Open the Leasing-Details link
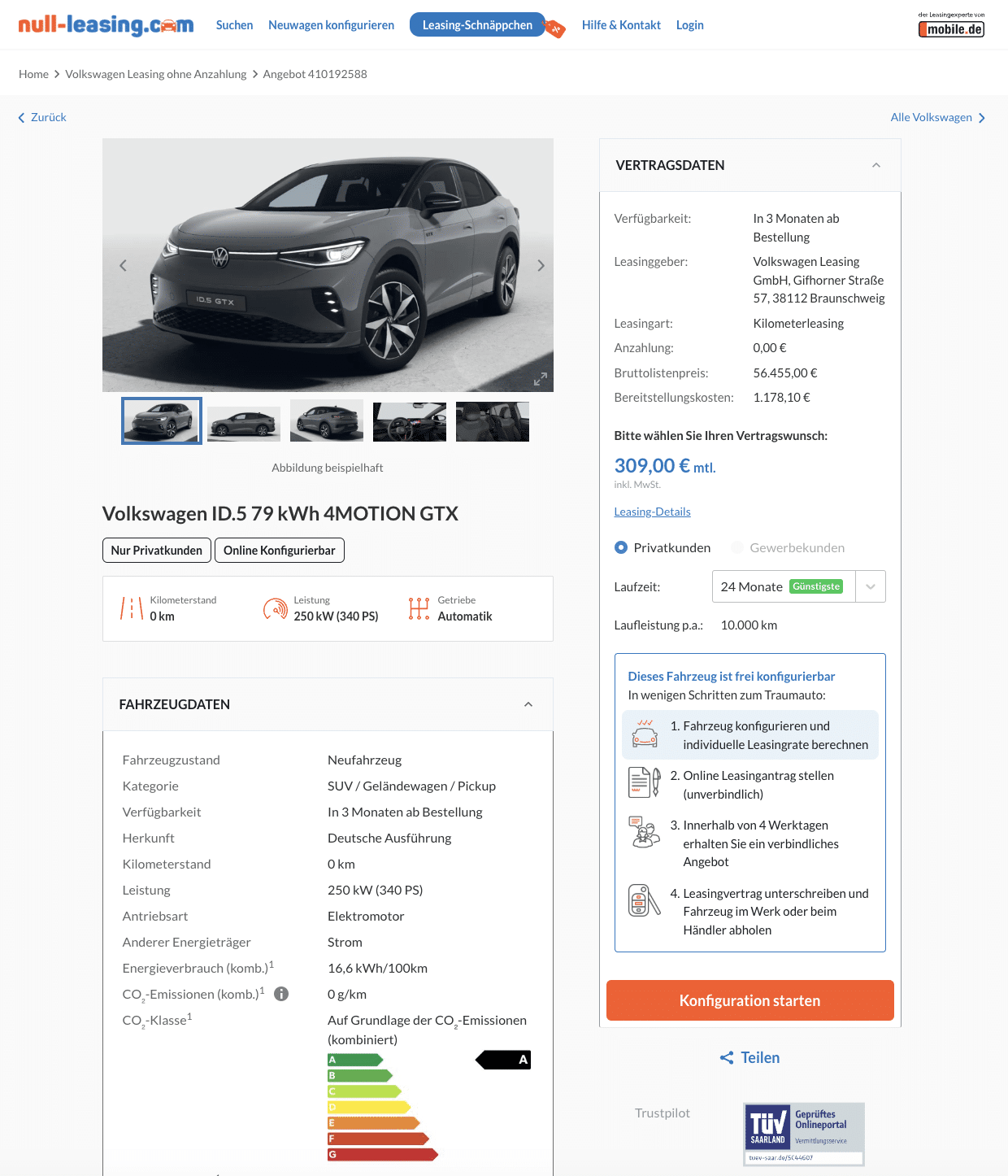The width and height of the screenshot is (1008, 1176). click(652, 512)
